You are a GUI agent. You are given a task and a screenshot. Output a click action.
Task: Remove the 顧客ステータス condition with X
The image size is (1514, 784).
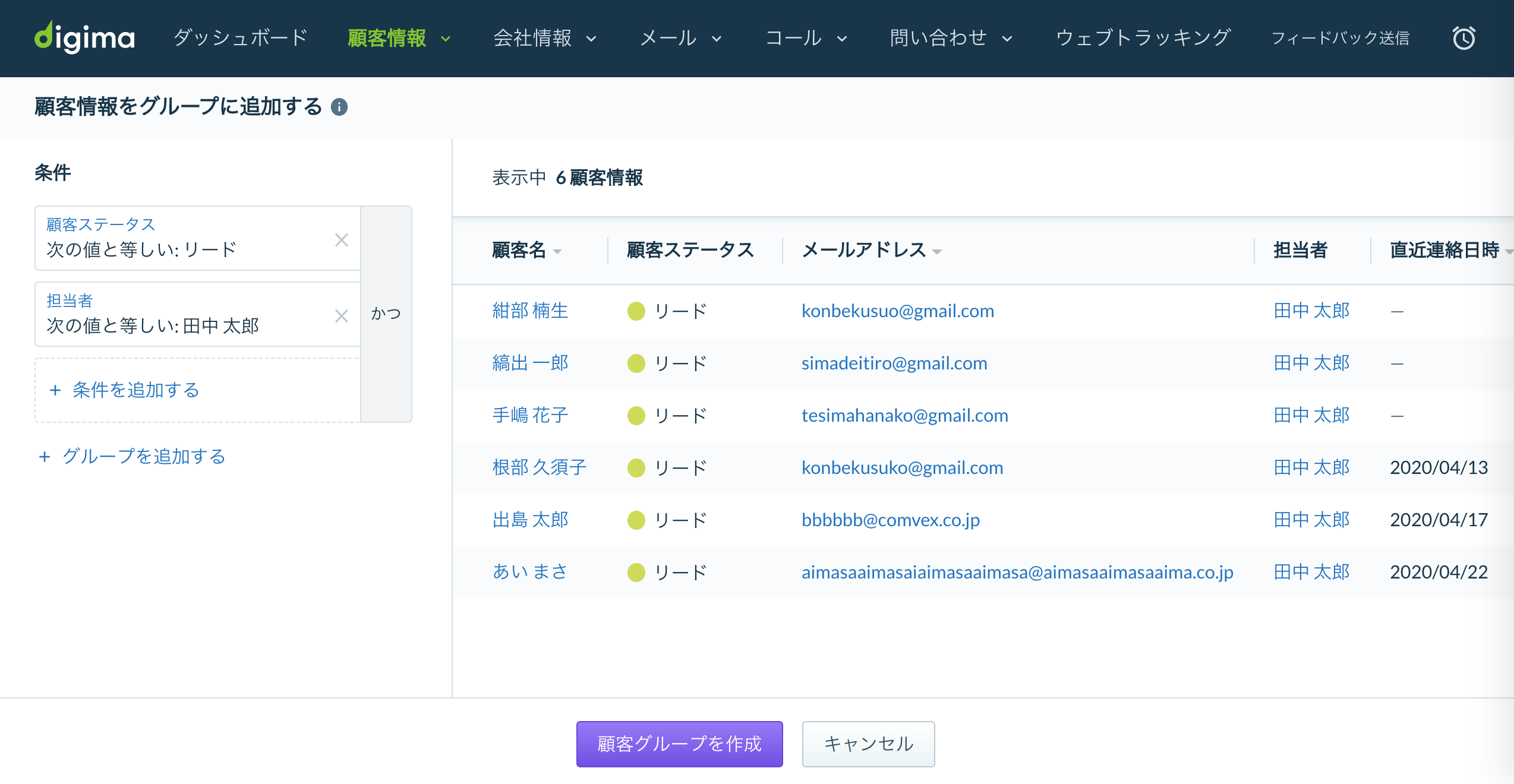[x=341, y=240]
